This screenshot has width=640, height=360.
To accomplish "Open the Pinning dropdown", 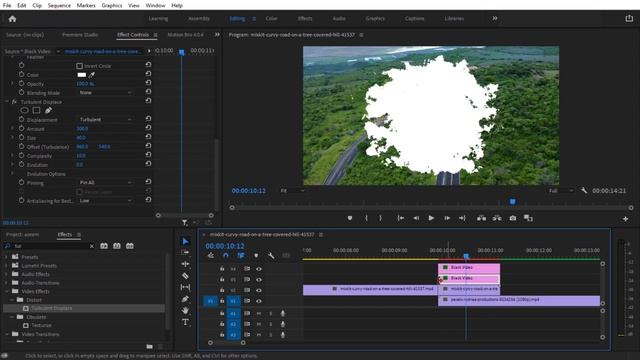I will tap(105, 182).
